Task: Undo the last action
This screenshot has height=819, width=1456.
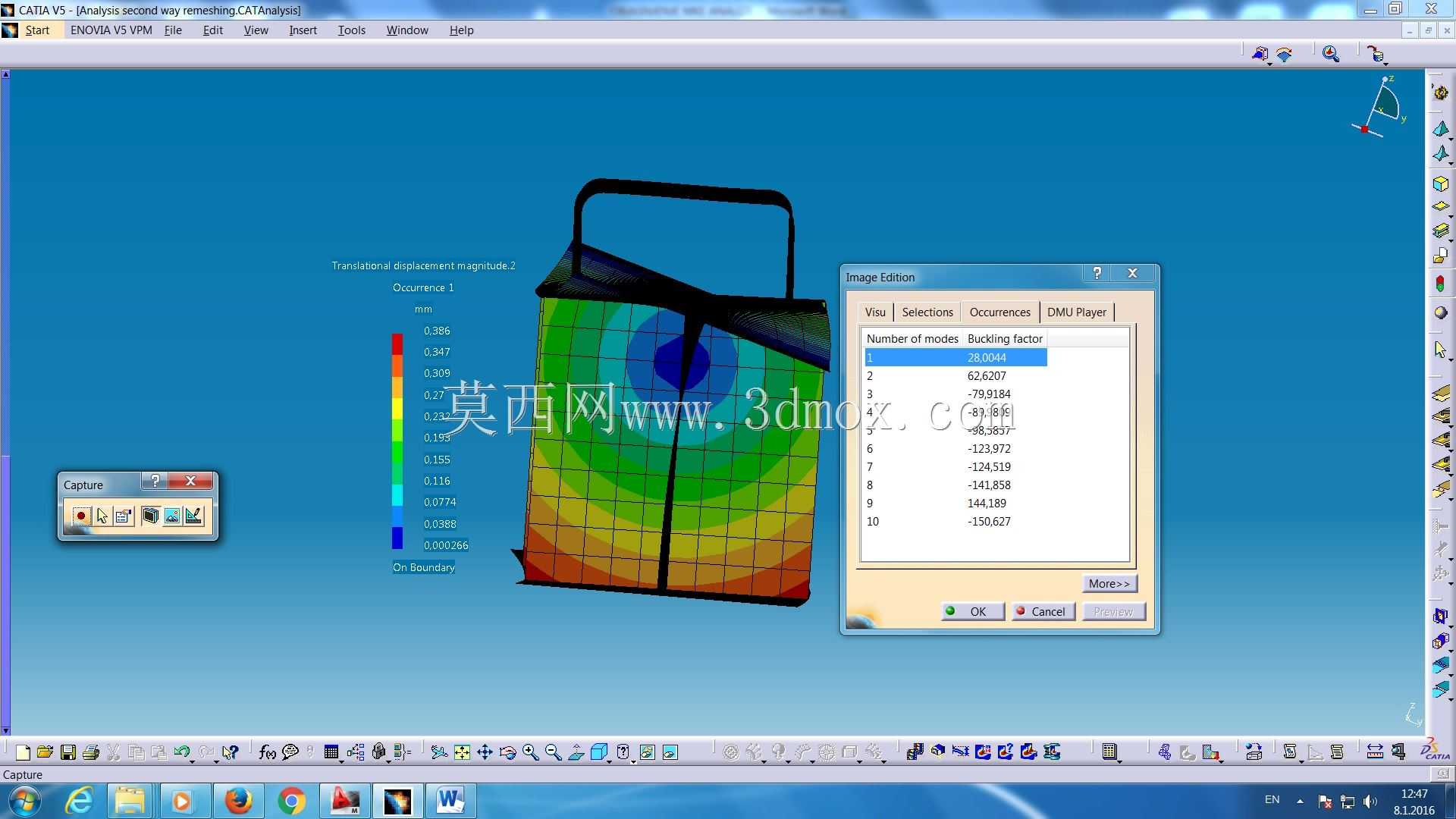Action: pyautogui.click(x=181, y=752)
